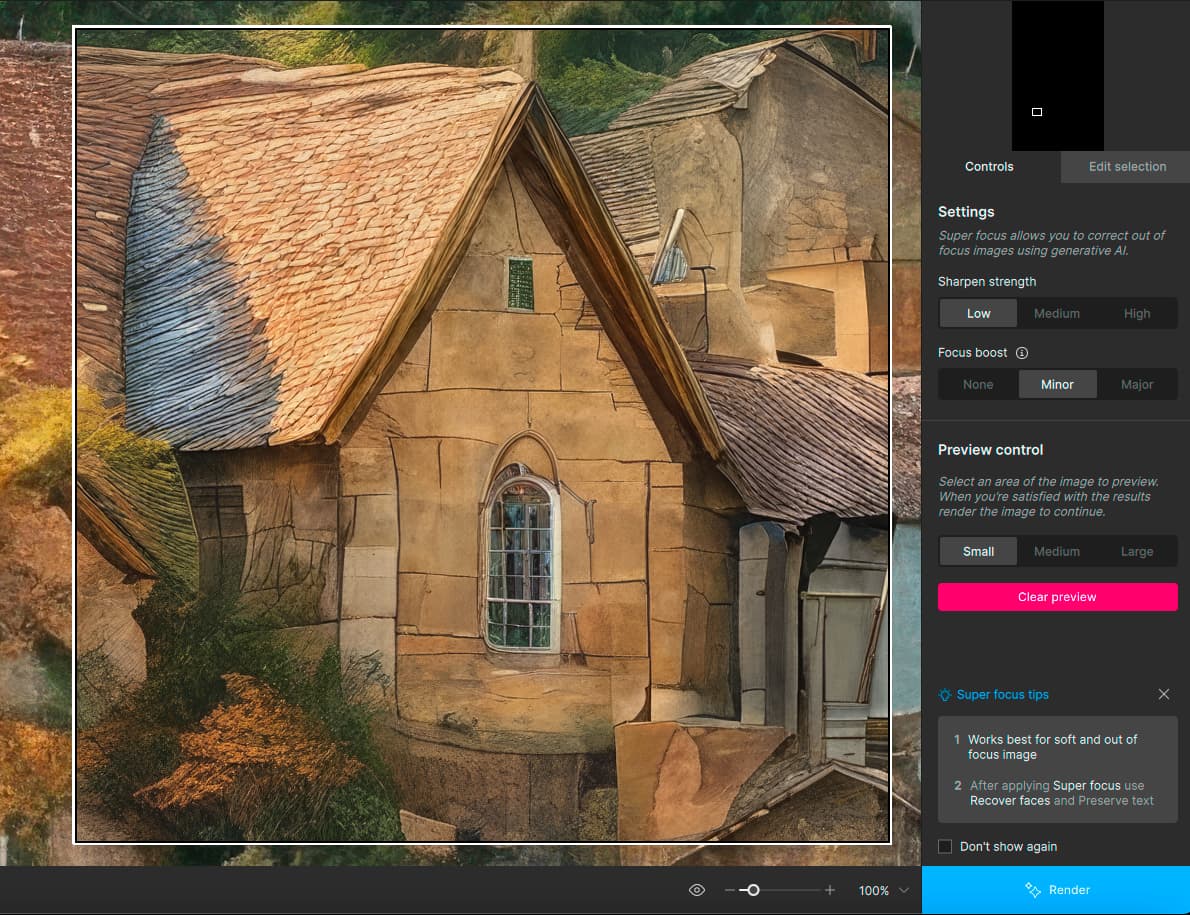Click the Focus boost info icon

[x=1022, y=353]
